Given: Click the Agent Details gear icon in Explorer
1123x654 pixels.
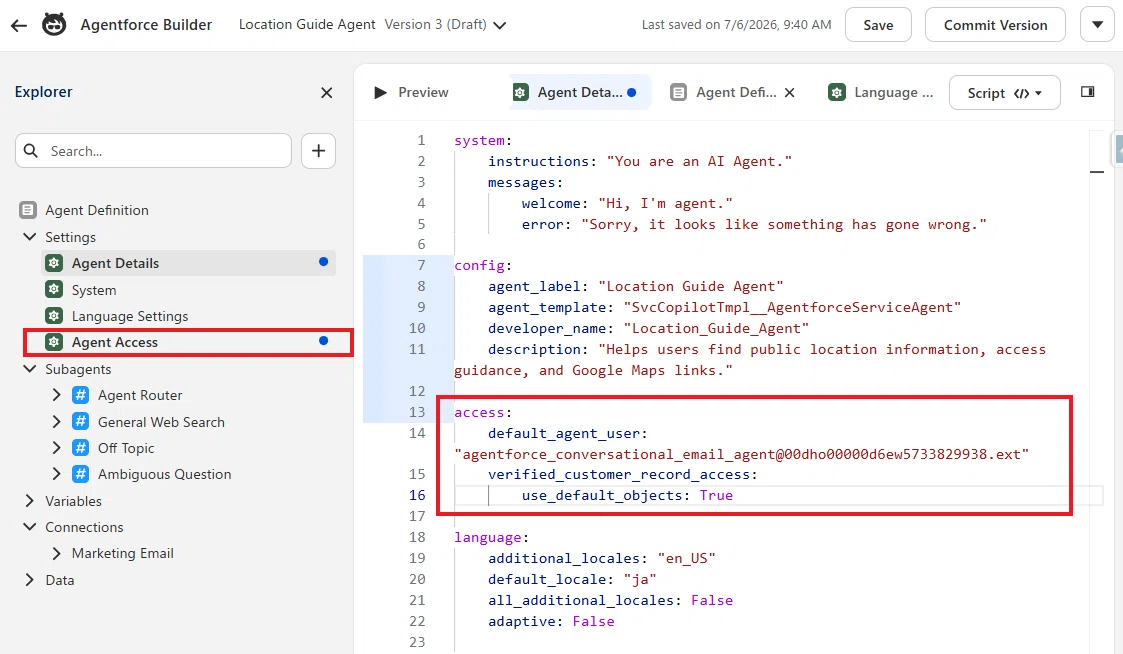Looking at the screenshot, I should (x=54, y=263).
